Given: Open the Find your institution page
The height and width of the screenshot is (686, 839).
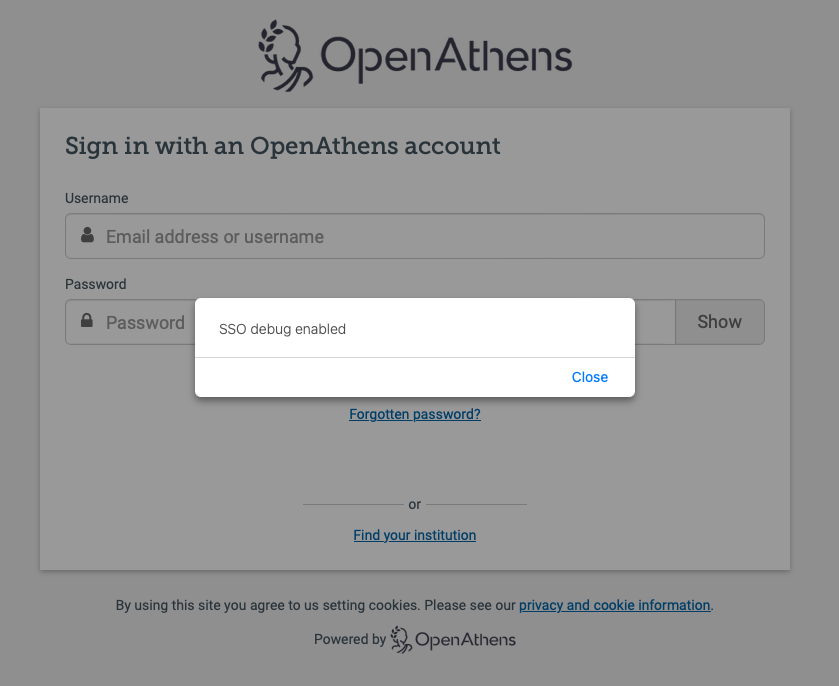Looking at the screenshot, I should pyautogui.click(x=414, y=534).
